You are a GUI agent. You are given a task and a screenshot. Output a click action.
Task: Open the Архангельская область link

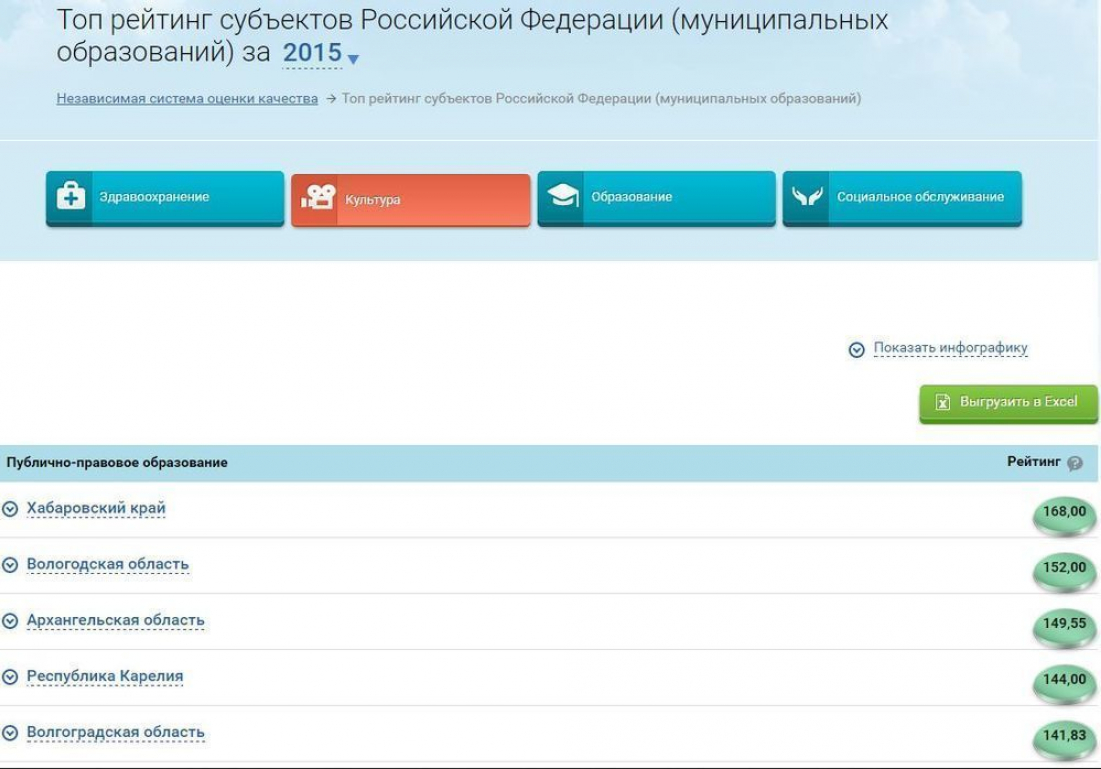pyautogui.click(x=115, y=620)
